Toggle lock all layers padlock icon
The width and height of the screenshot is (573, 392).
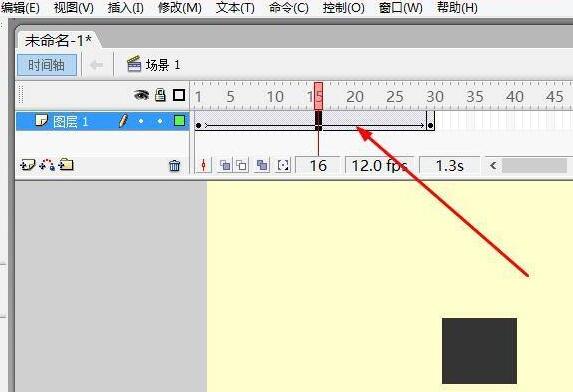click(x=160, y=95)
